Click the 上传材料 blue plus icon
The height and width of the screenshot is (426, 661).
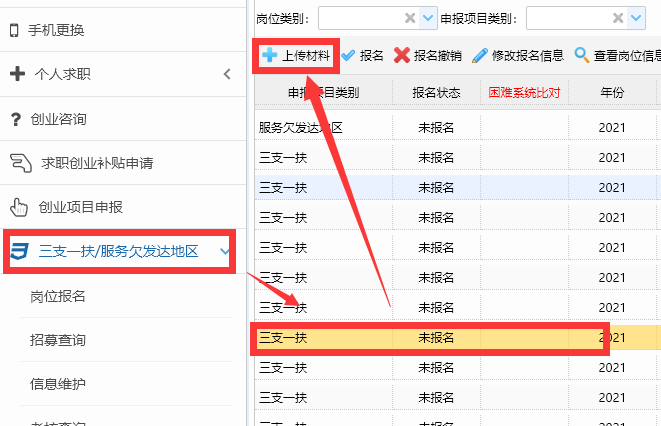269,56
